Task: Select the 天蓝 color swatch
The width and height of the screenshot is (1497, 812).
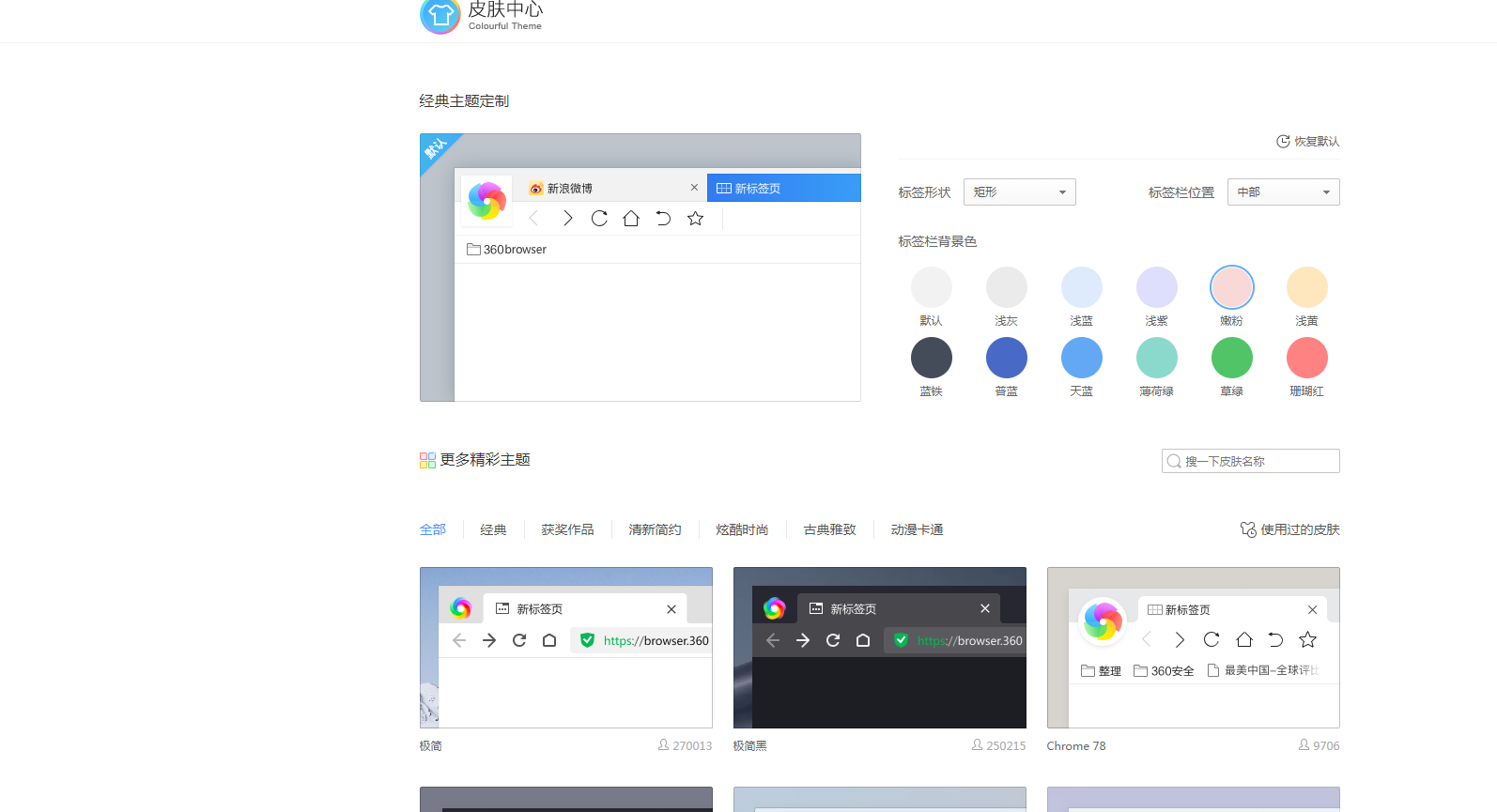Action: (x=1082, y=358)
